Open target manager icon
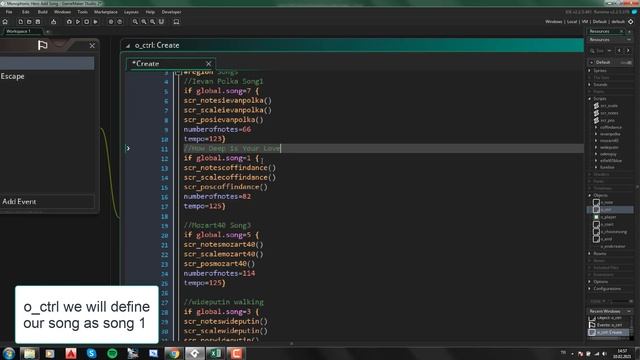This screenshot has height=360, width=640. click(631, 22)
